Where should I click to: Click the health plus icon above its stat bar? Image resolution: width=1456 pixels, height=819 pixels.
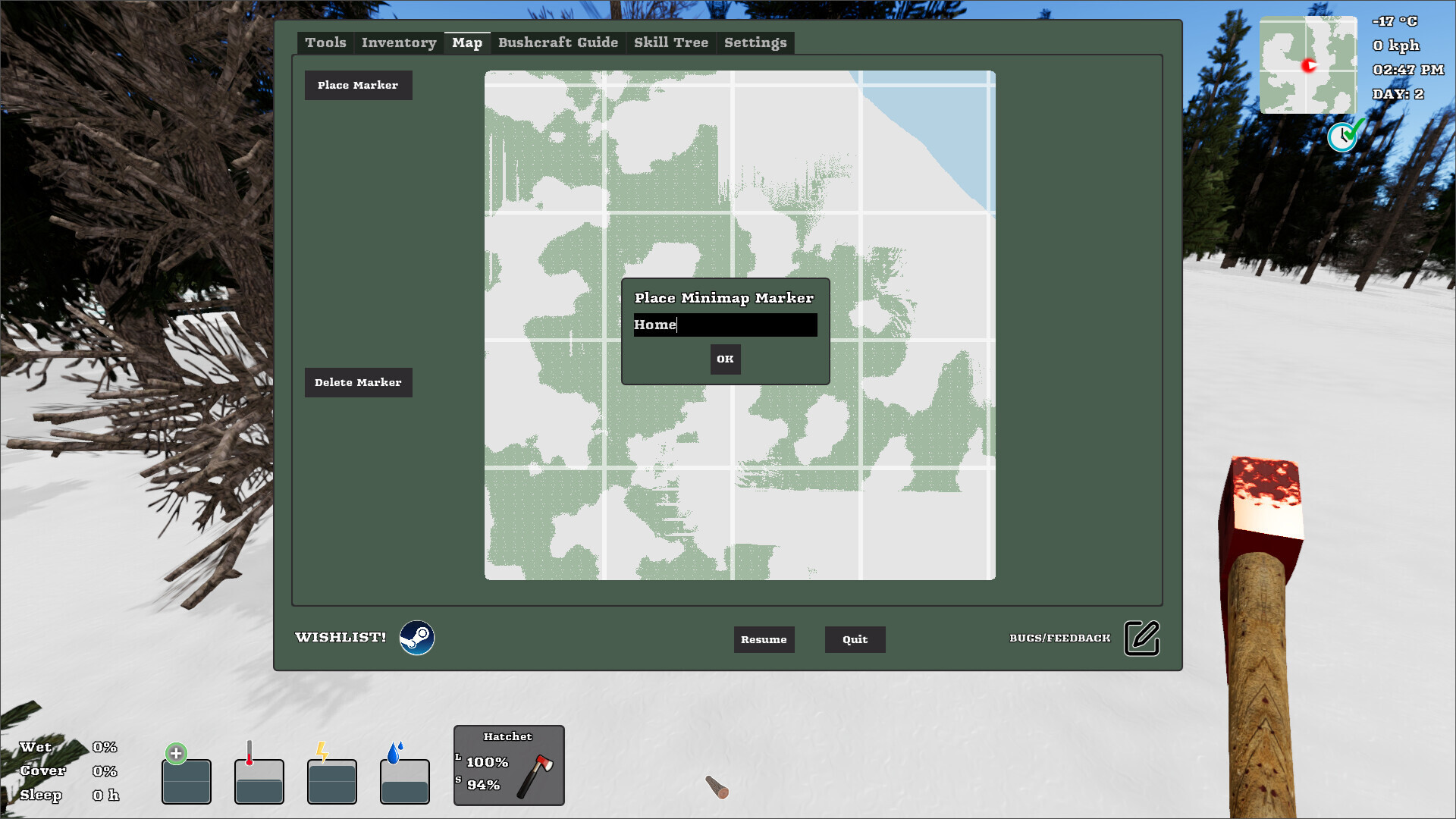pyautogui.click(x=177, y=753)
